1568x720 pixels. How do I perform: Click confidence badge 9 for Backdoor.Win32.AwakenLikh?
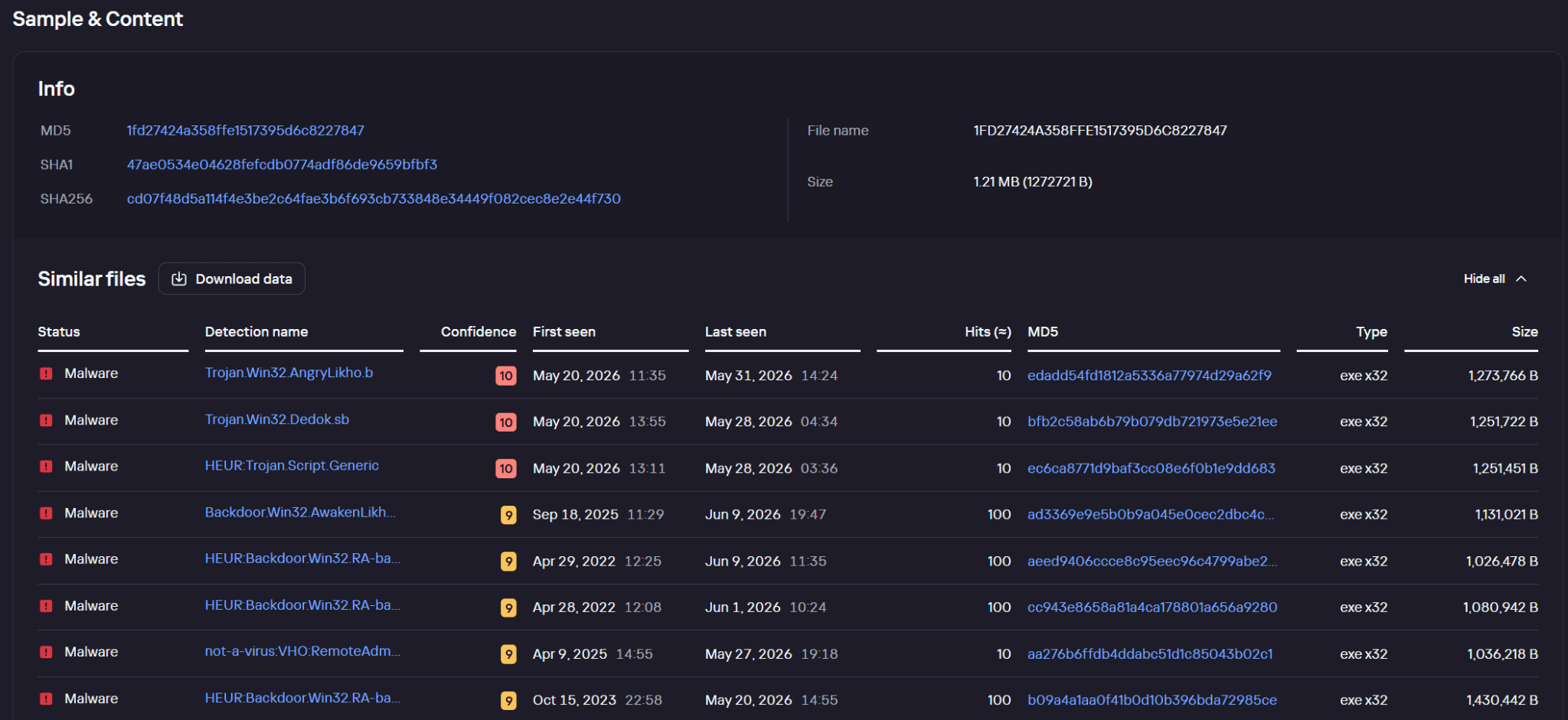tap(508, 515)
